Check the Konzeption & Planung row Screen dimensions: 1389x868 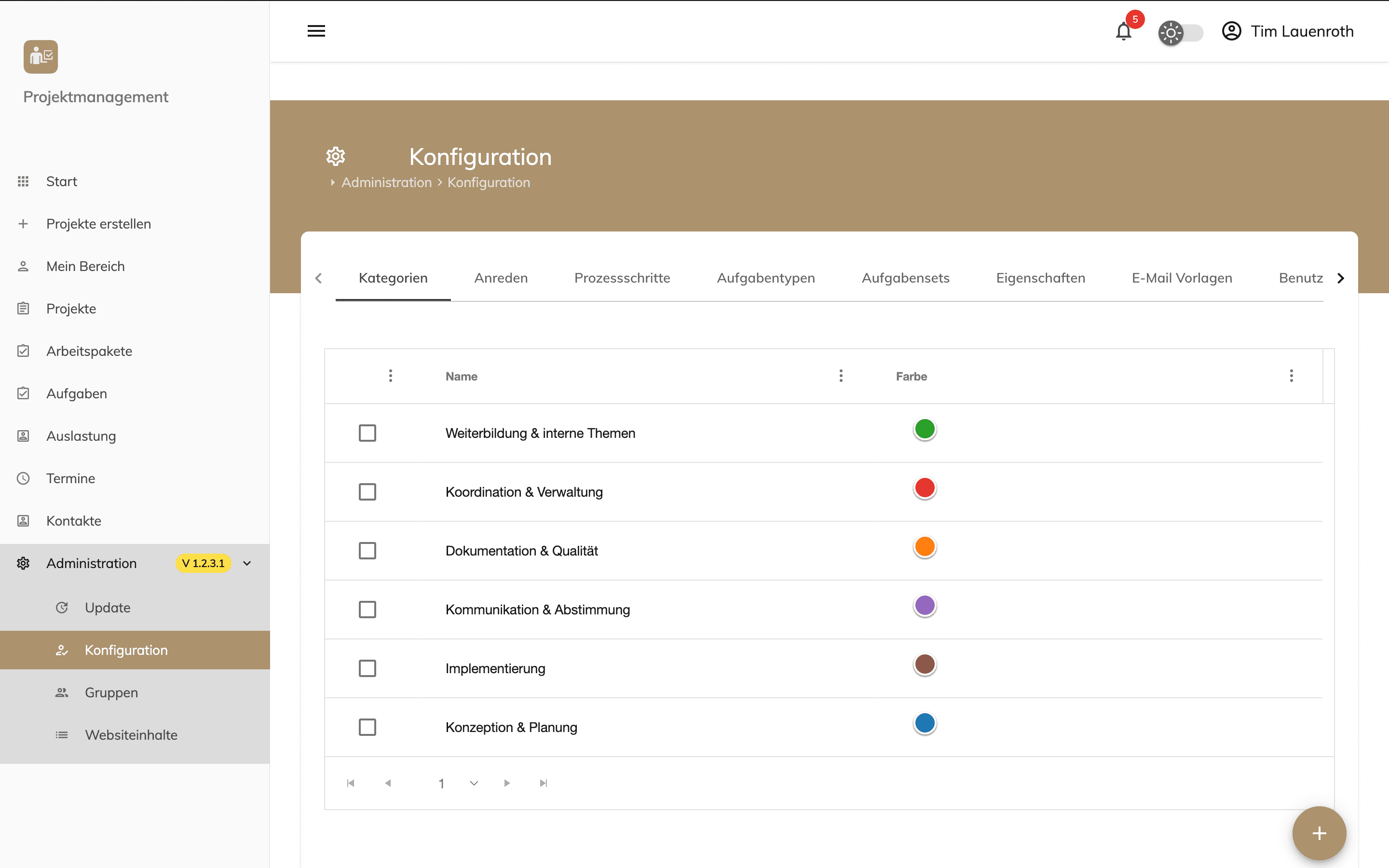click(368, 727)
